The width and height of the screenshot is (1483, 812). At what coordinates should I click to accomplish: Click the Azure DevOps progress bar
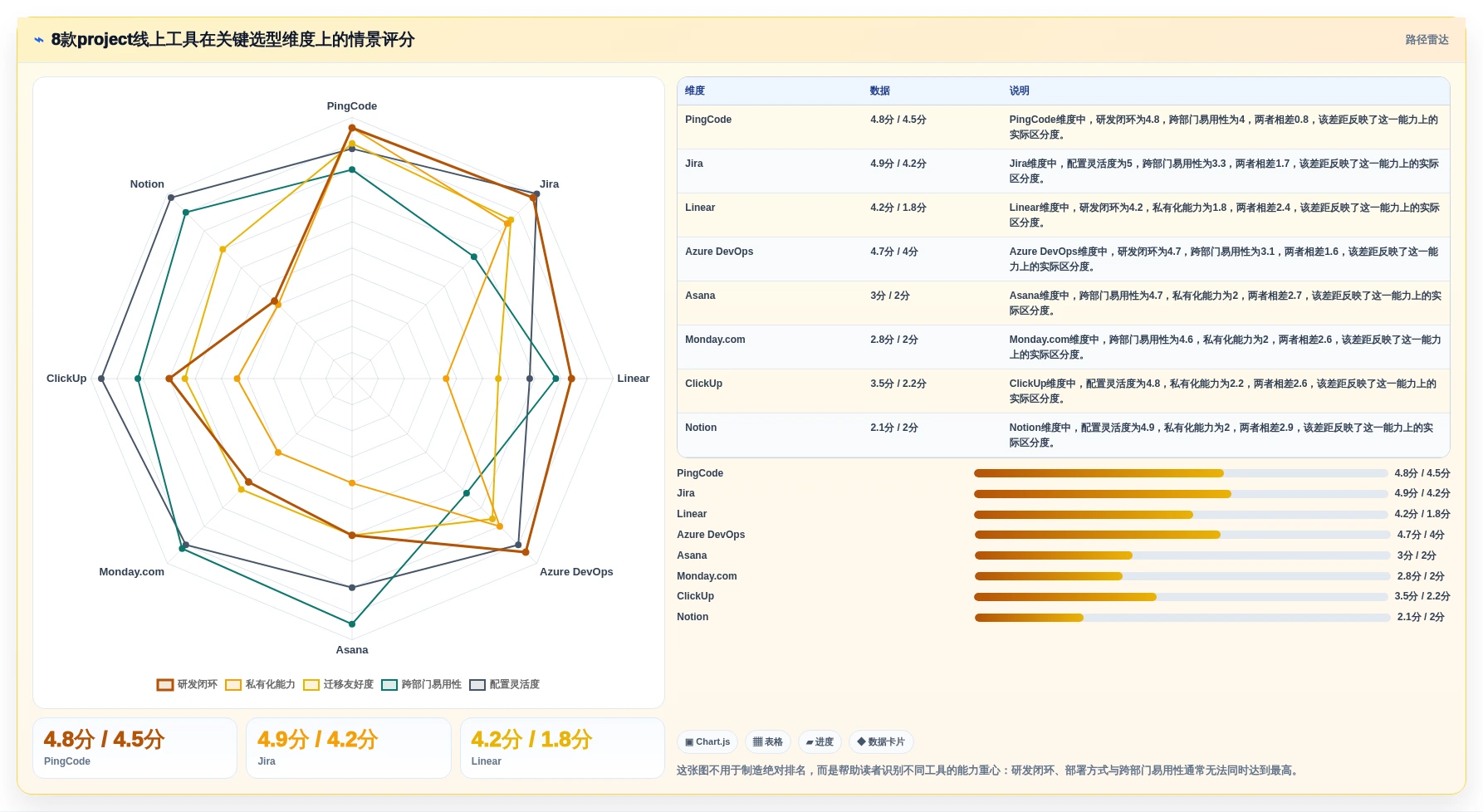tap(1182, 535)
